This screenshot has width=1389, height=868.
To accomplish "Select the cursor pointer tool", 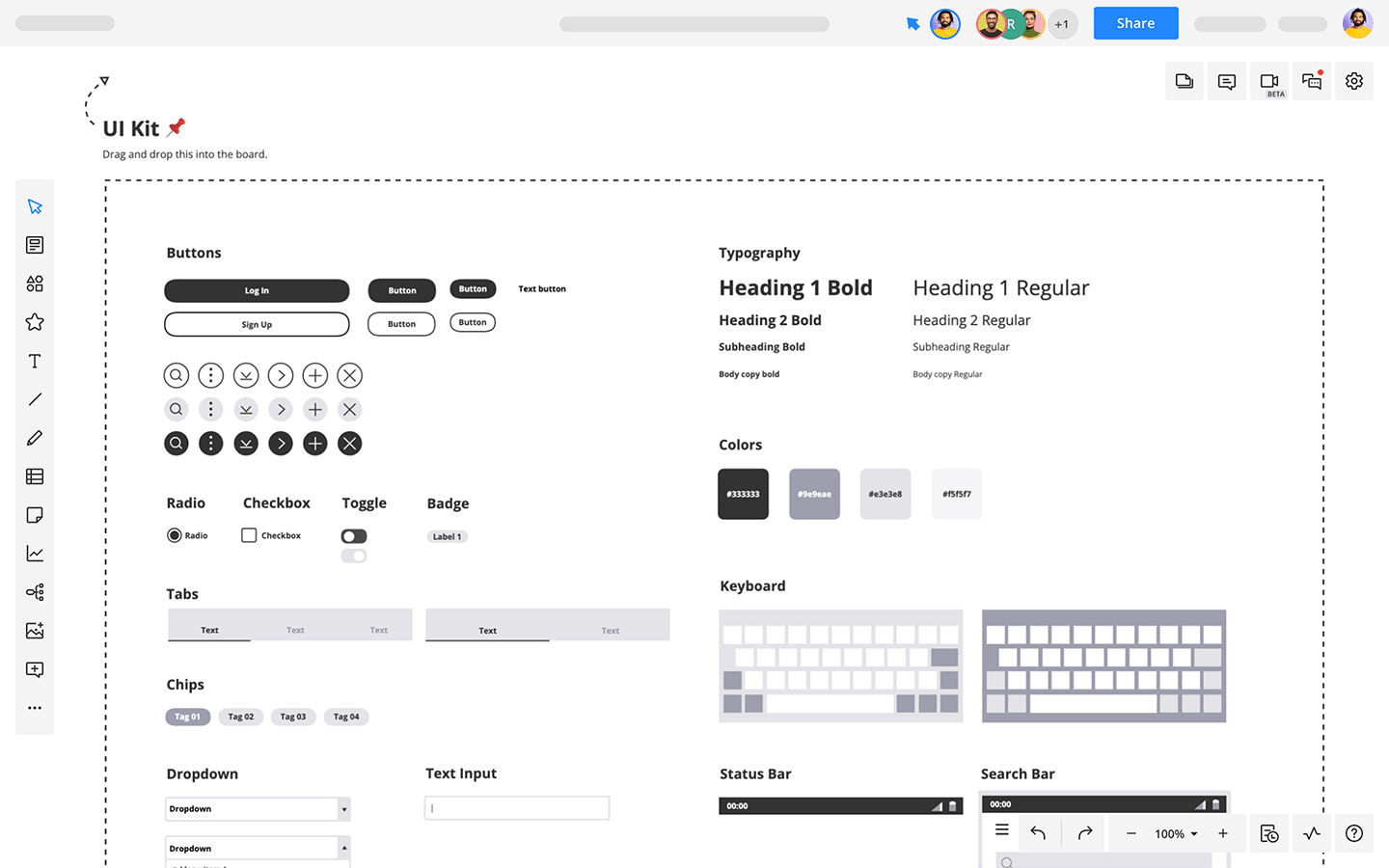I will click(35, 206).
